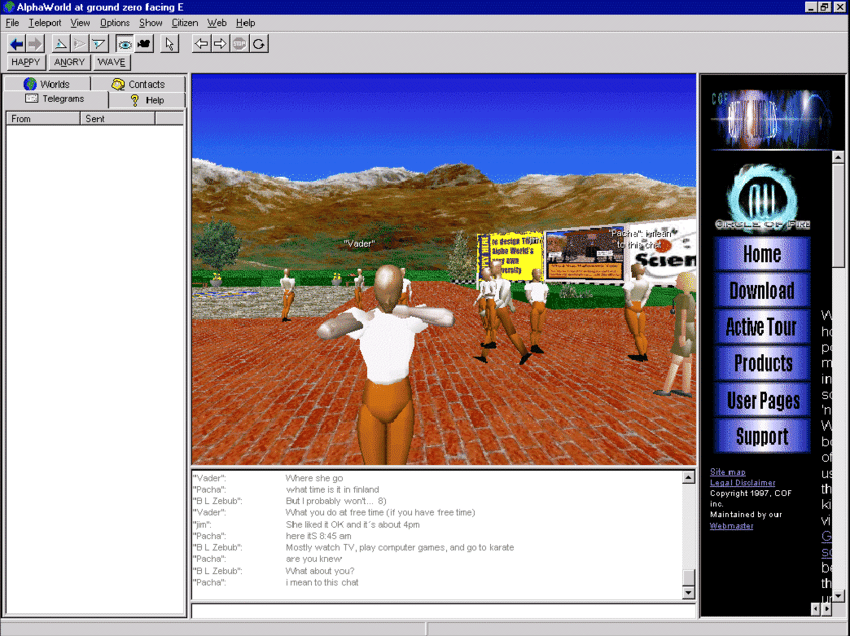Click the Products button in web panel
Viewport: 850px width, 636px height.
pyautogui.click(x=762, y=363)
